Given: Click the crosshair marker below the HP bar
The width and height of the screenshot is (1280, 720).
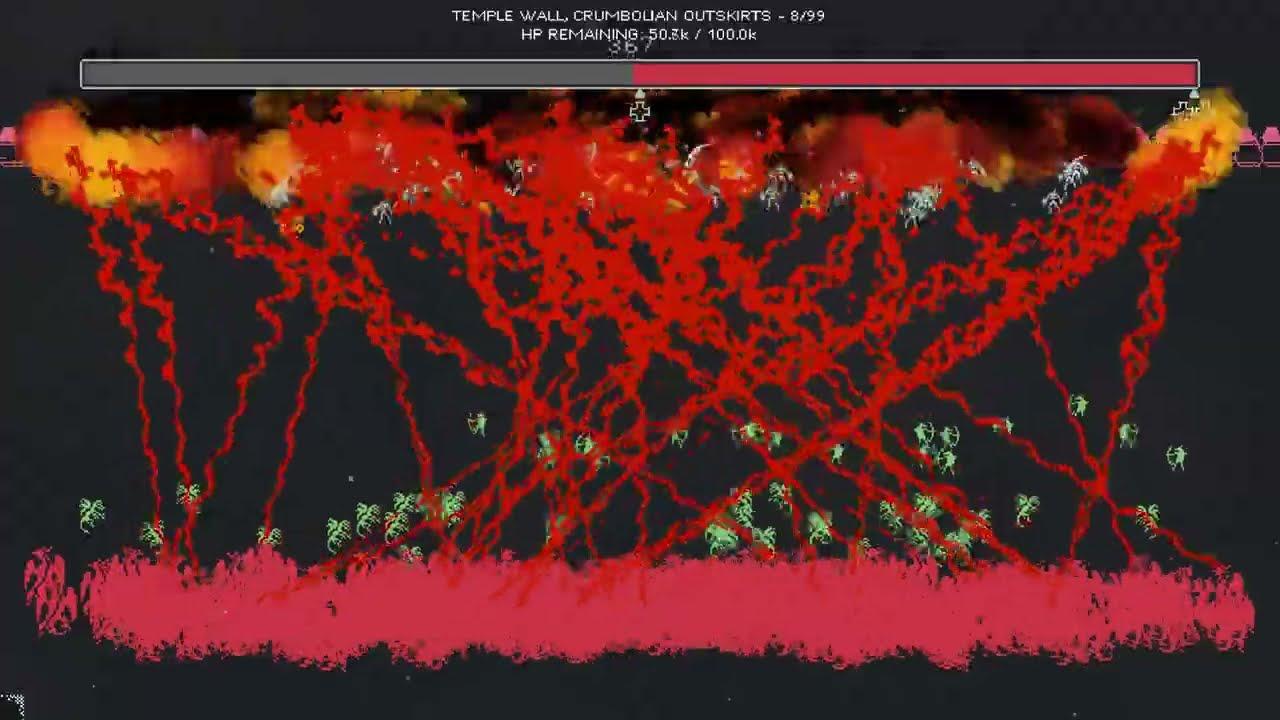Looking at the screenshot, I should pyautogui.click(x=640, y=111).
